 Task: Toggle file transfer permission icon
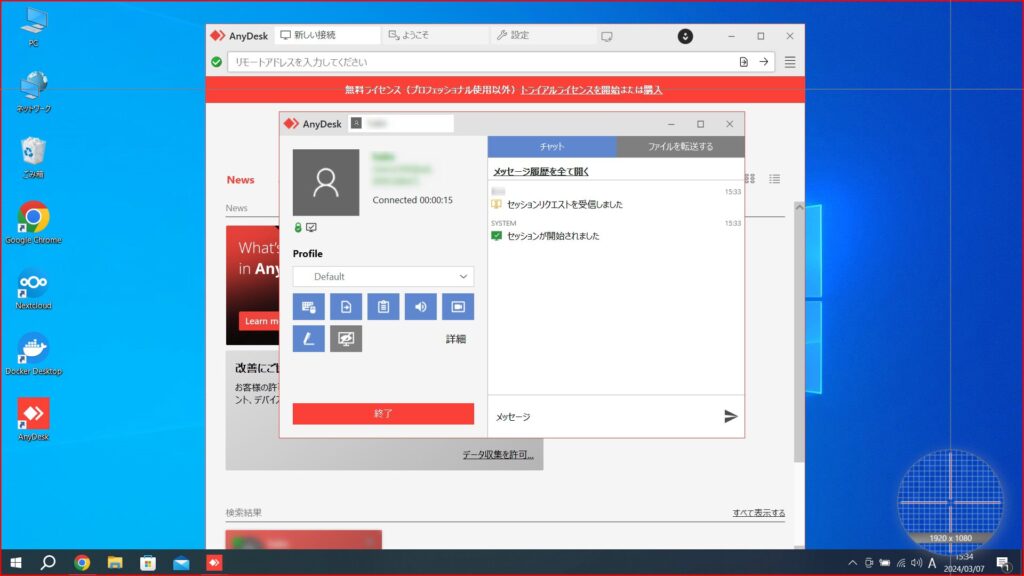345,307
